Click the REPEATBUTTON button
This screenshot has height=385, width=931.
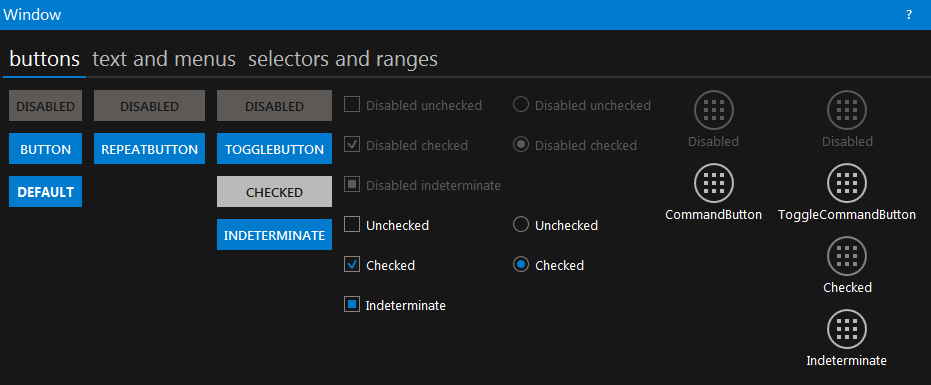149,149
